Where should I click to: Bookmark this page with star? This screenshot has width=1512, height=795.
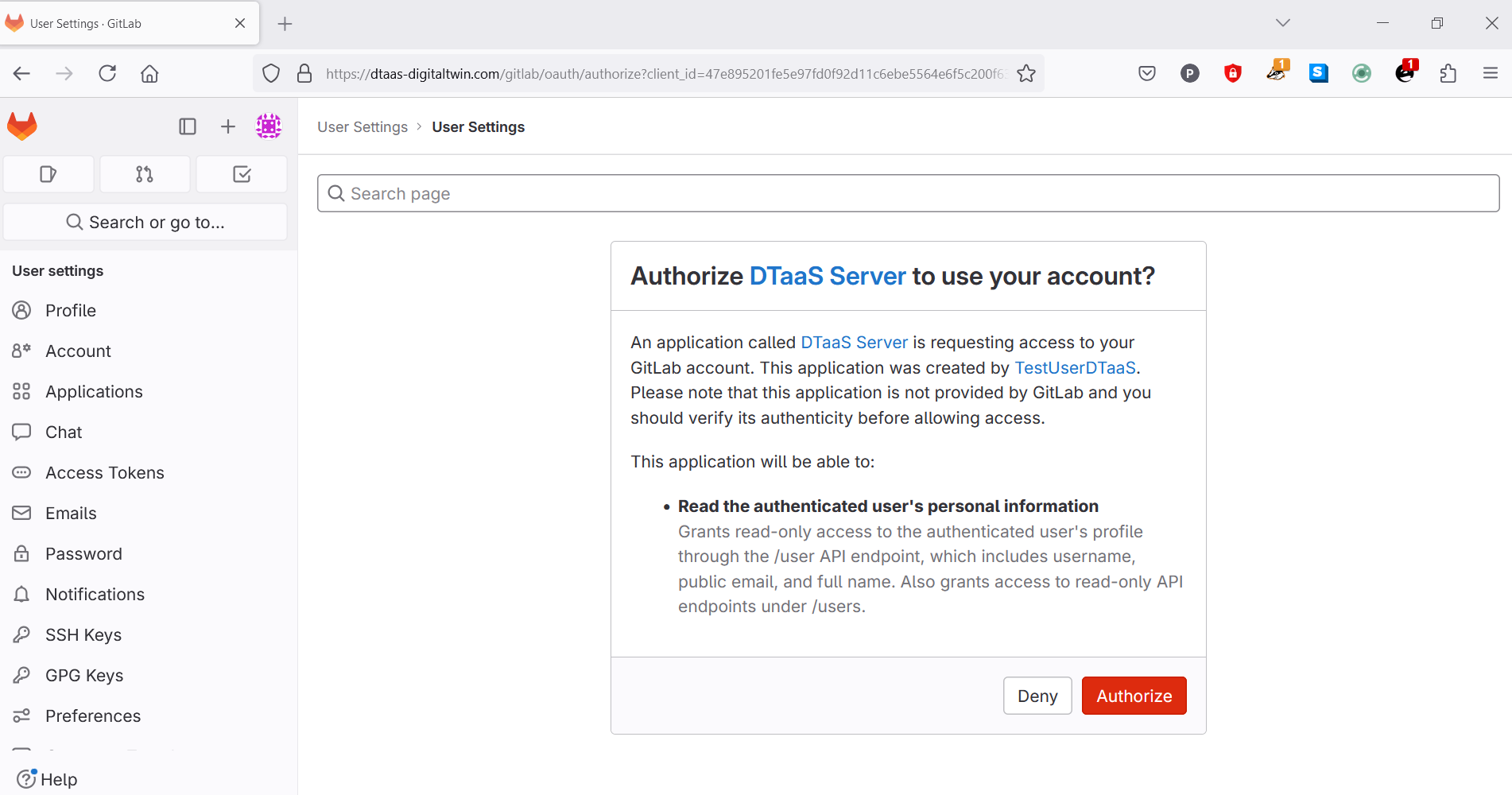(x=1026, y=74)
